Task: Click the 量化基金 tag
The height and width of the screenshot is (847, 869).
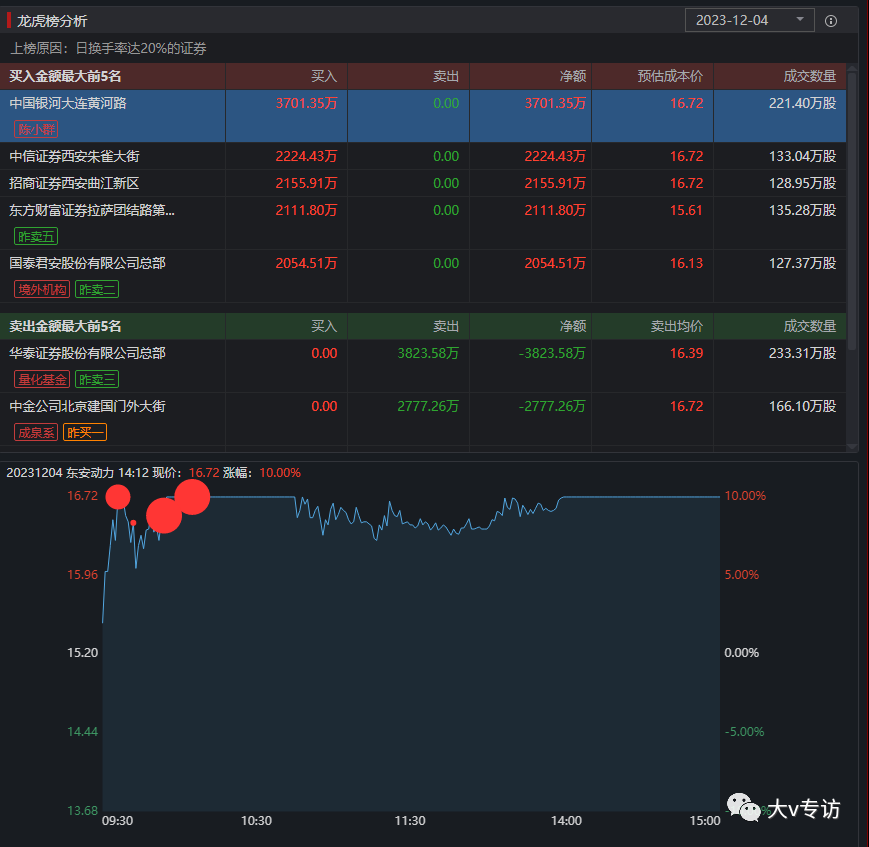Action: 42,380
